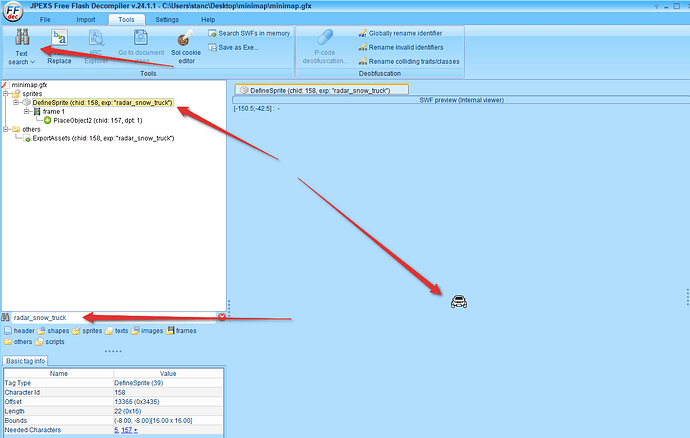Follow the needed character 157 link

(127, 430)
